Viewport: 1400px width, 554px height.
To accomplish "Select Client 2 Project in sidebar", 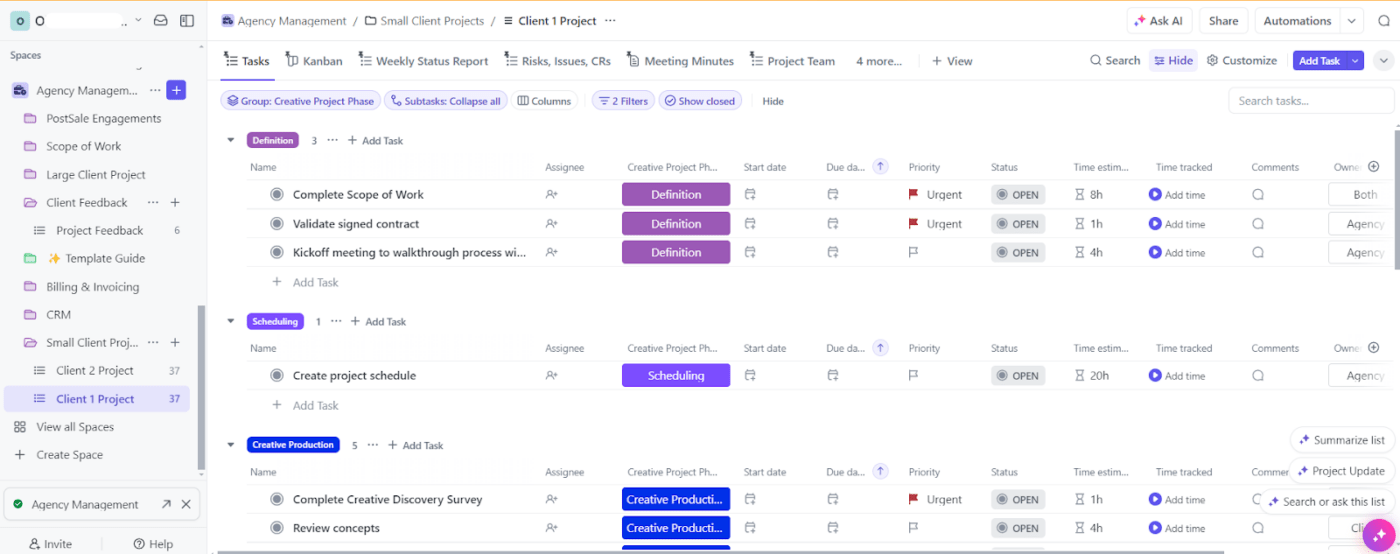I will pyautogui.click(x=97, y=371).
